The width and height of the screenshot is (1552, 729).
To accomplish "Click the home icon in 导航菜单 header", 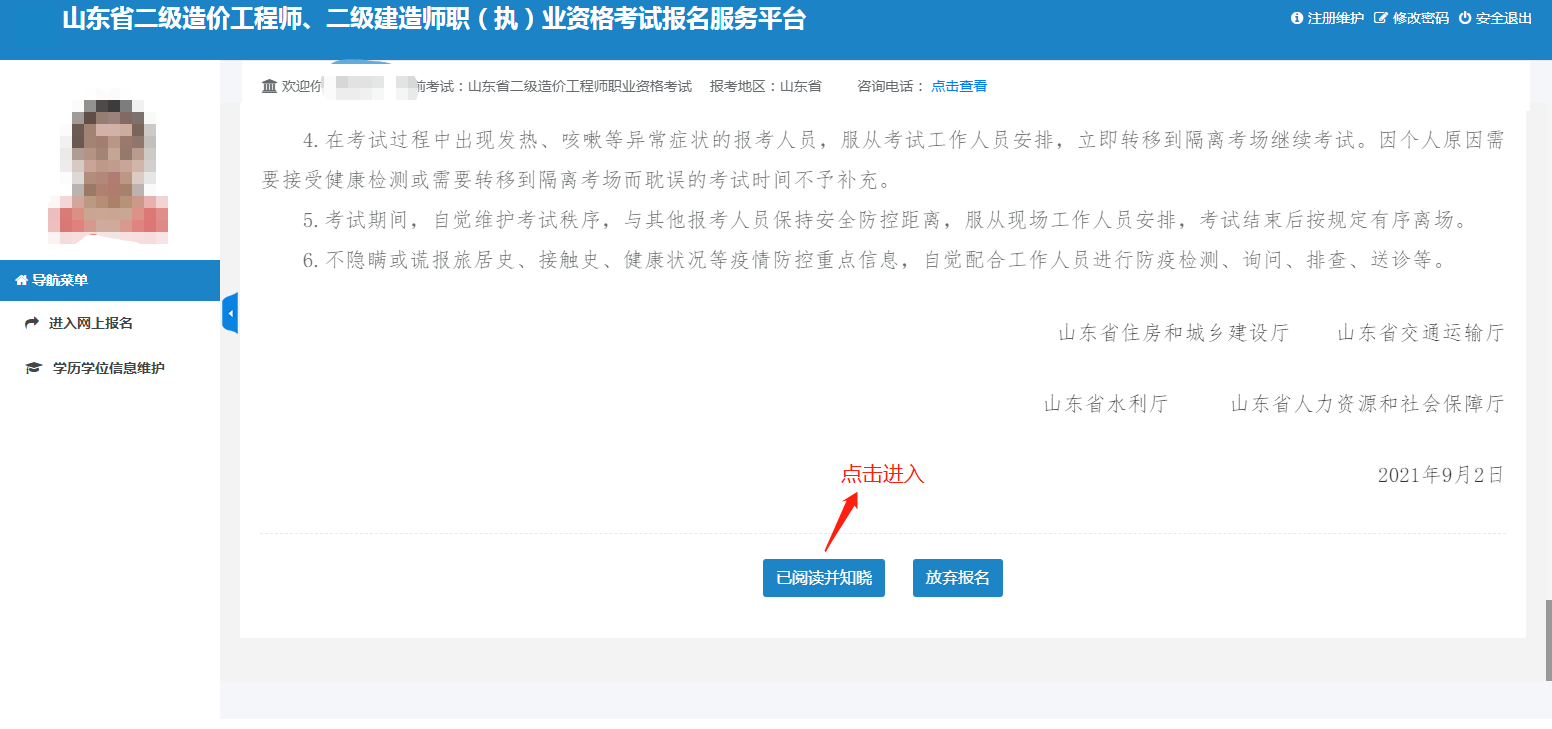I will tap(21, 281).
